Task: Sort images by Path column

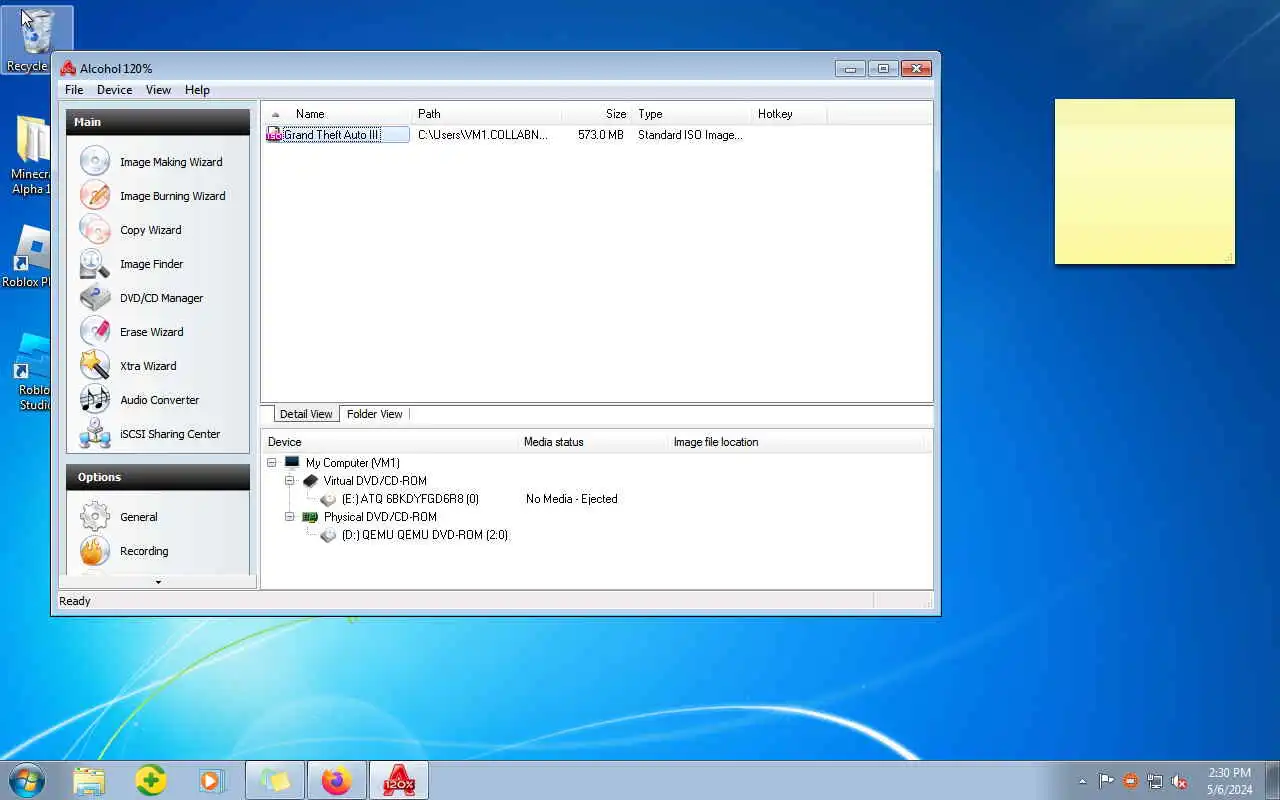Action: click(486, 114)
